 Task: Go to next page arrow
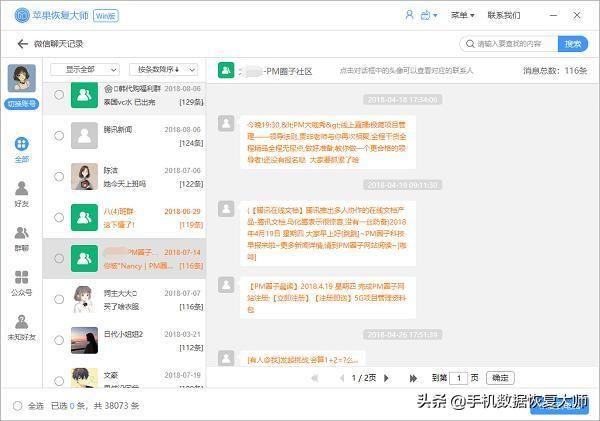pyautogui.click(x=386, y=378)
